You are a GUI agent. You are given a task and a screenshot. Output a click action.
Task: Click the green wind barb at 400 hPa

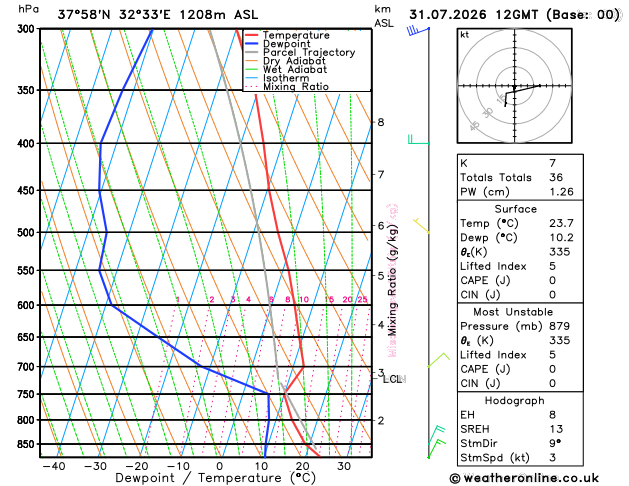pyautogui.click(x=419, y=140)
